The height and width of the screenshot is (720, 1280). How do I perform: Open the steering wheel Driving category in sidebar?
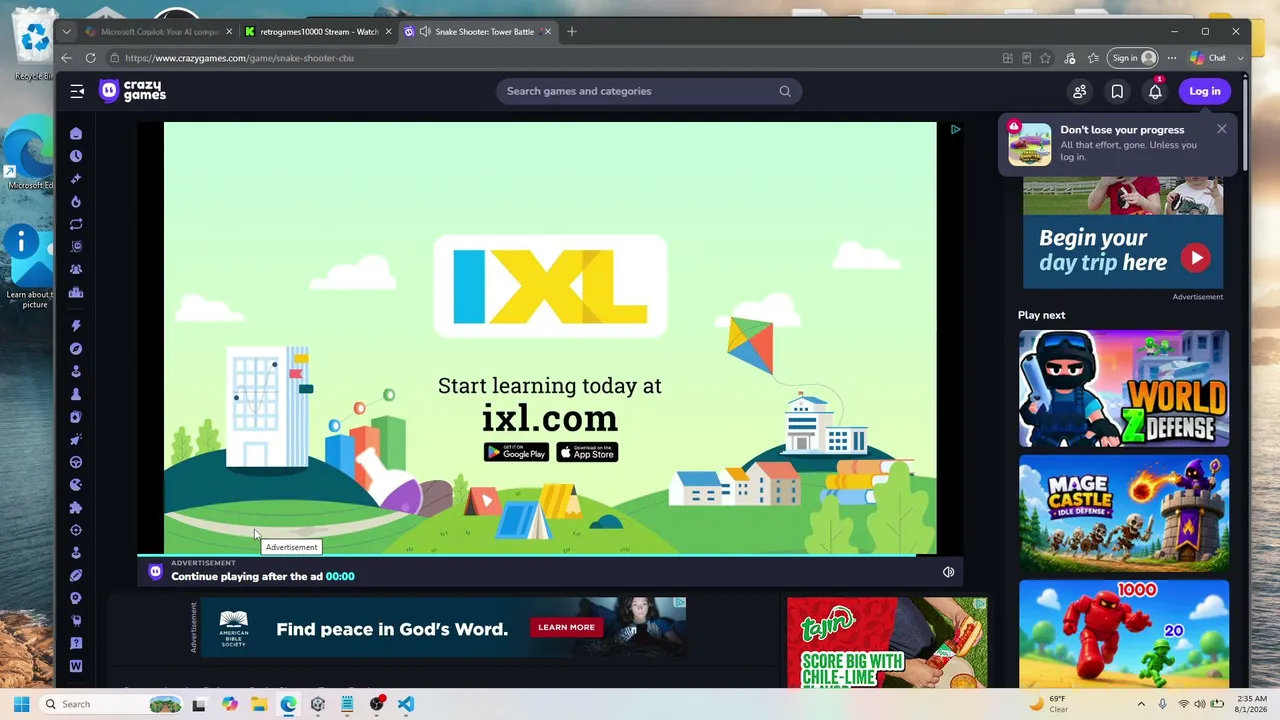pos(76,462)
